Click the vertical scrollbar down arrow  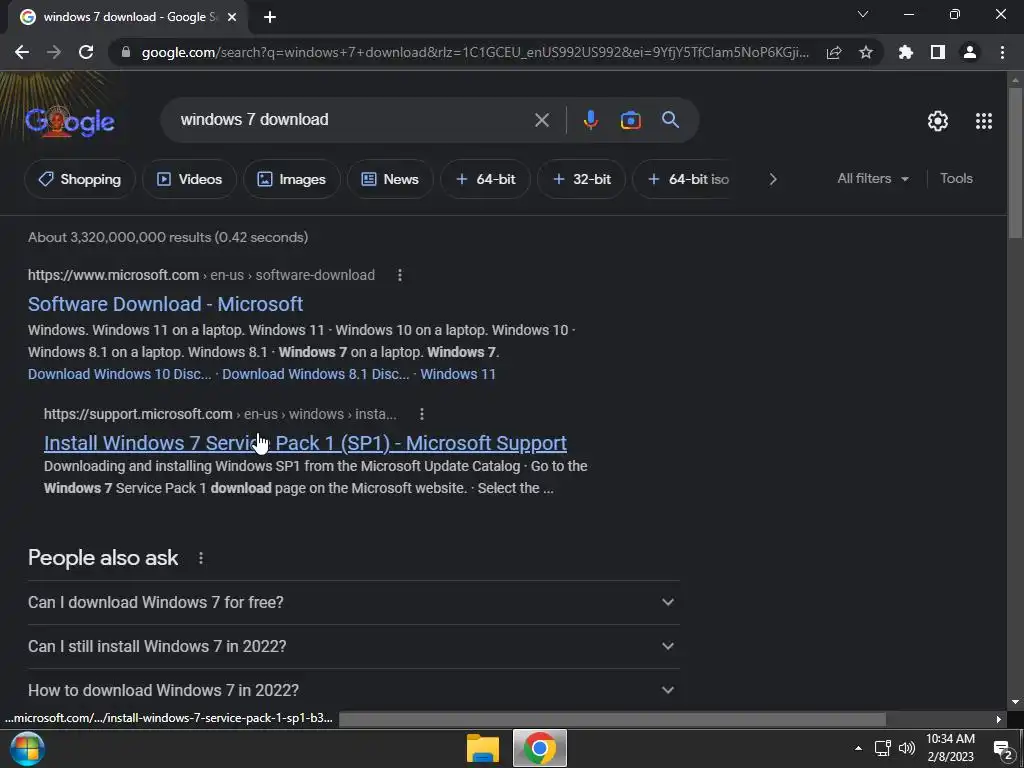tap(1015, 703)
